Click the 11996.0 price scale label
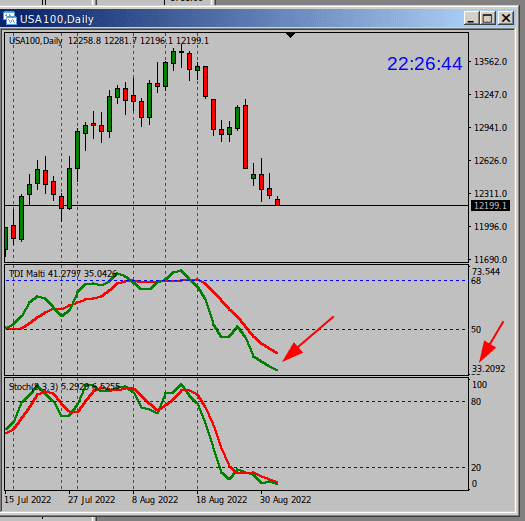This screenshot has width=525, height=521. coord(490,227)
